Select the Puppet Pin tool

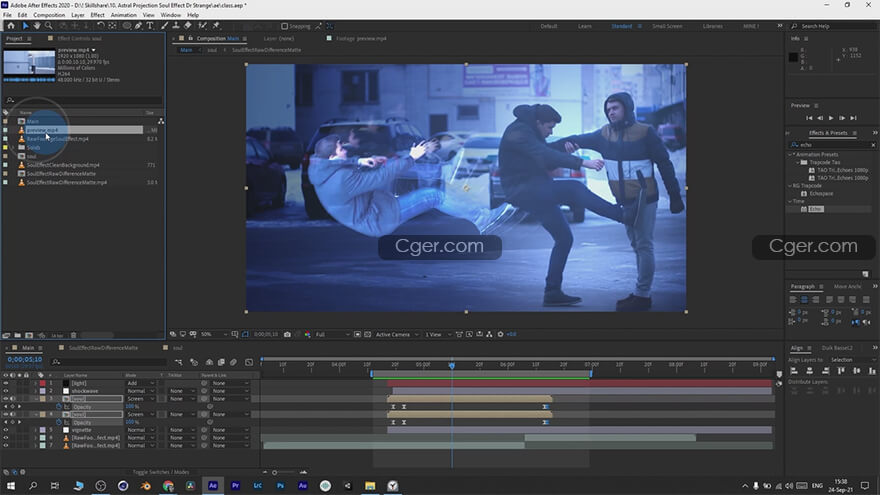(x=216, y=26)
